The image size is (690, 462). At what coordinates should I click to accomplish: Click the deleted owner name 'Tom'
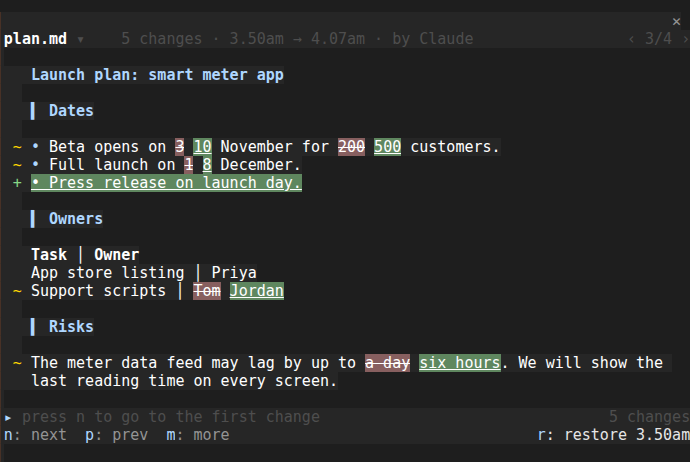(207, 291)
